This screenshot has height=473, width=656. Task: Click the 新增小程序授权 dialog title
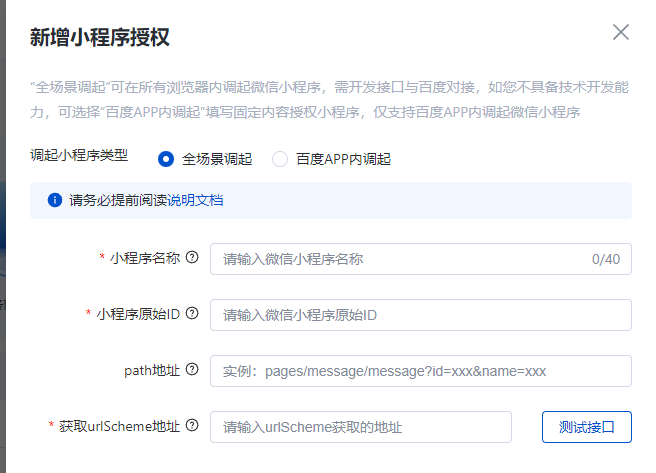(x=100, y=37)
